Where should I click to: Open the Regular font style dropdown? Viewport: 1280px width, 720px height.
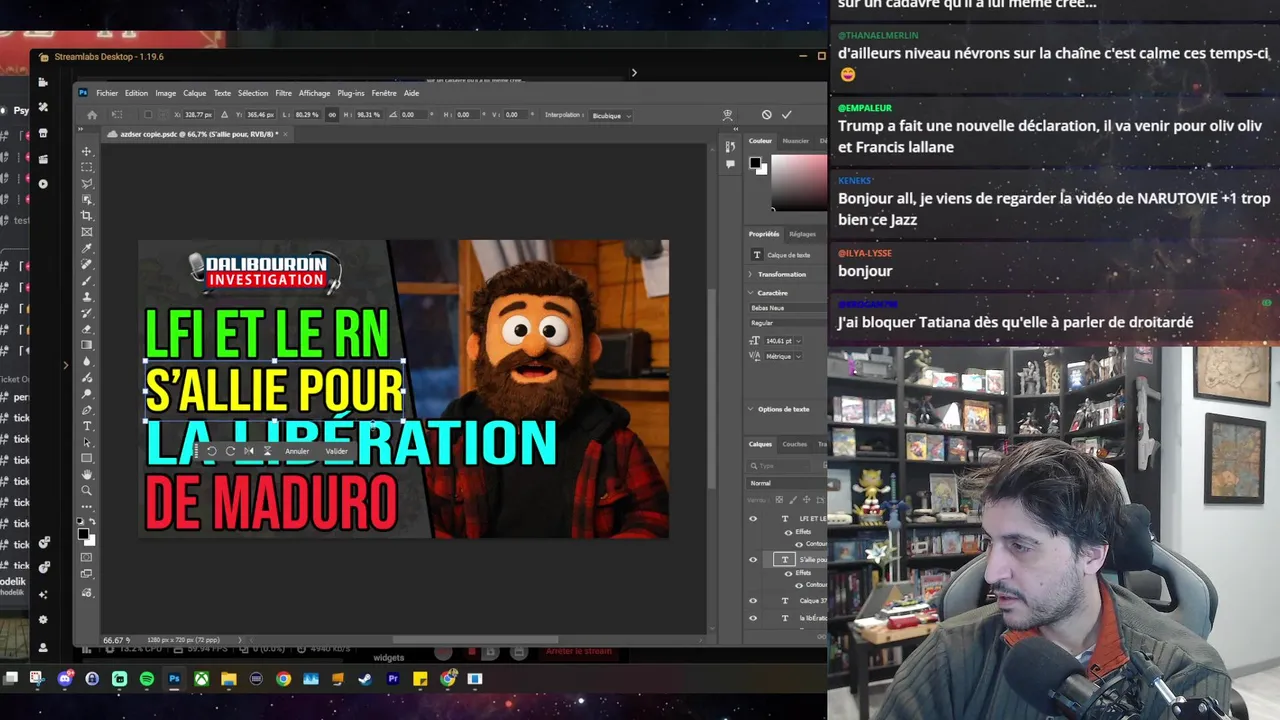click(x=787, y=323)
